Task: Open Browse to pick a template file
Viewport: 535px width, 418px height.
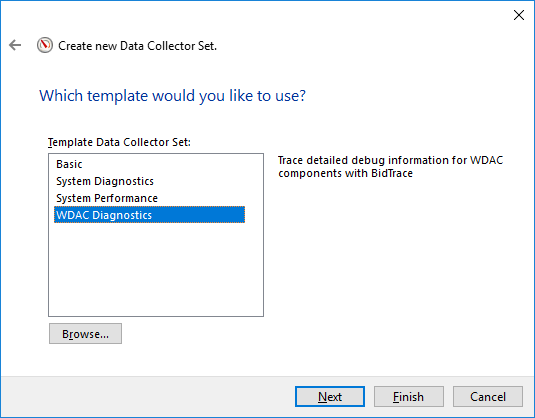Action: click(x=85, y=334)
